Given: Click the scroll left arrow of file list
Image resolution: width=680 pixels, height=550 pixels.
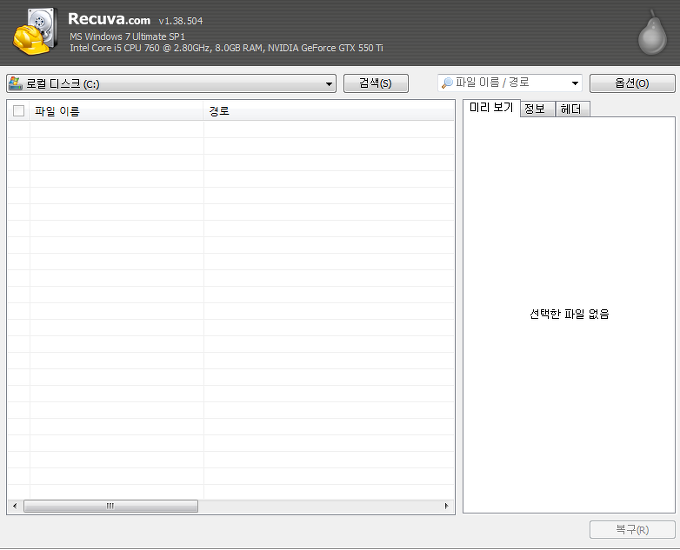Looking at the screenshot, I should click(15, 506).
